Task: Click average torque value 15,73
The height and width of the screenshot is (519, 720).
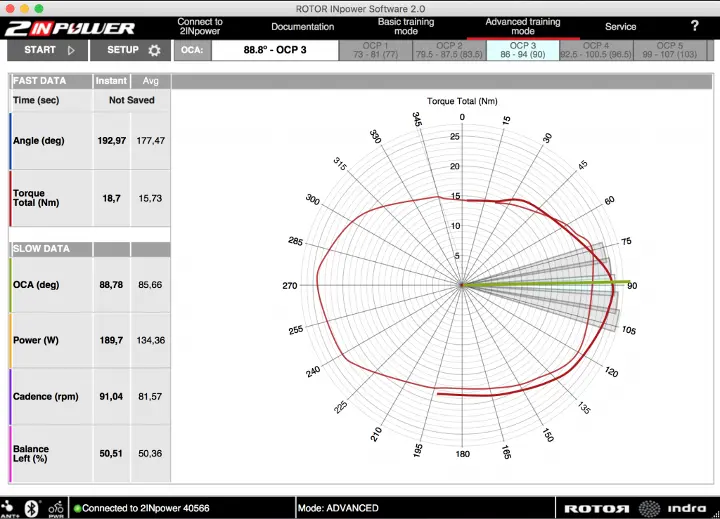Action: pyautogui.click(x=151, y=198)
